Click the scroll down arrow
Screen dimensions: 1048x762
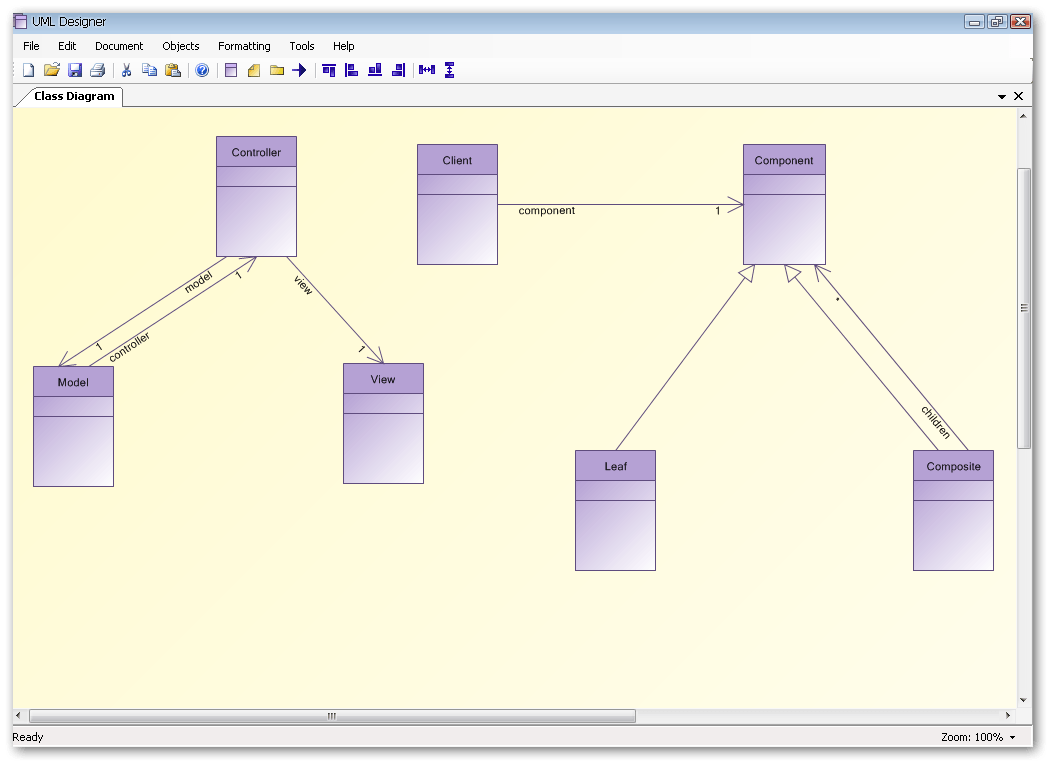pos(1023,700)
